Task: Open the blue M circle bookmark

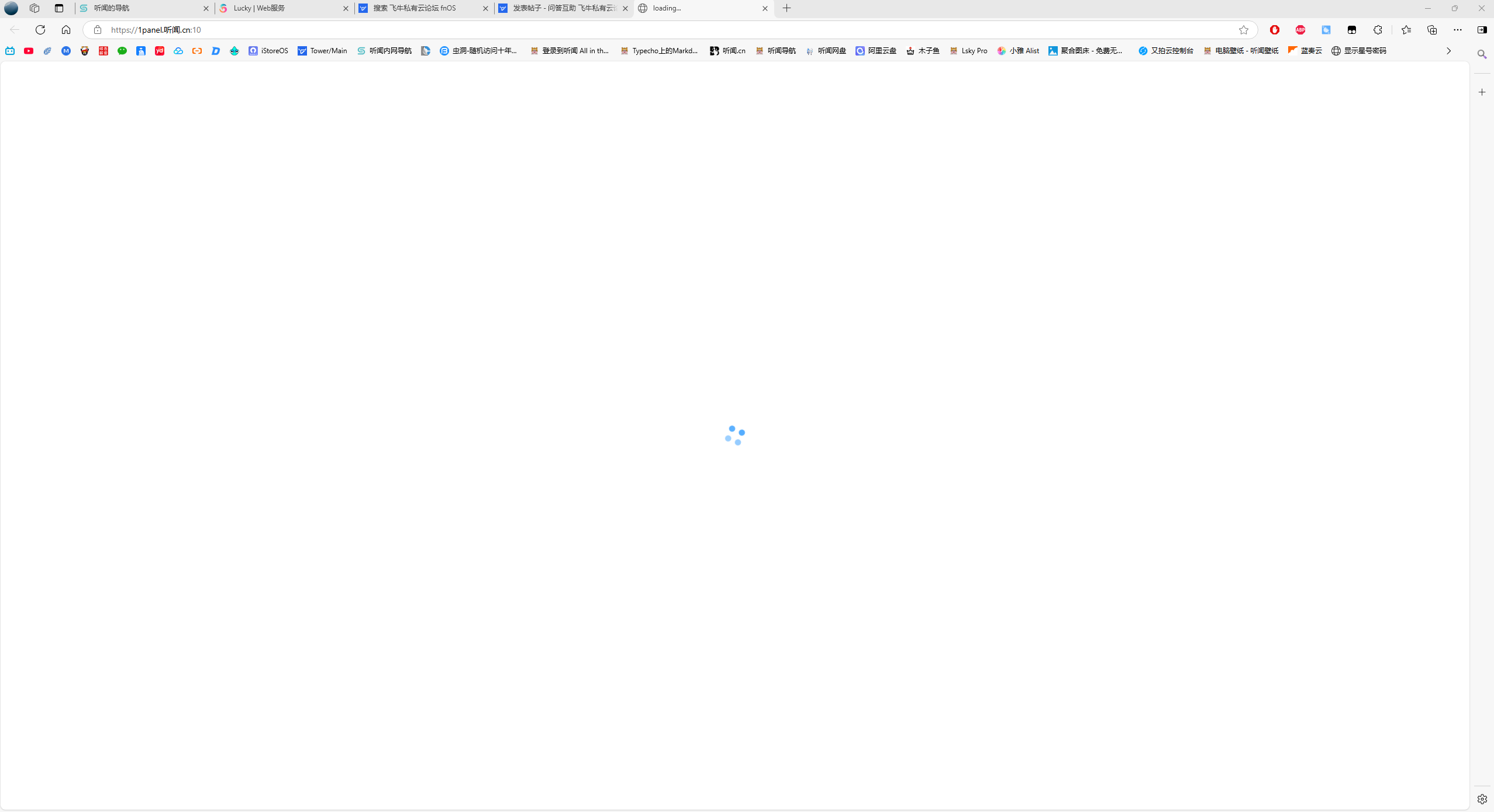Action: click(66, 51)
